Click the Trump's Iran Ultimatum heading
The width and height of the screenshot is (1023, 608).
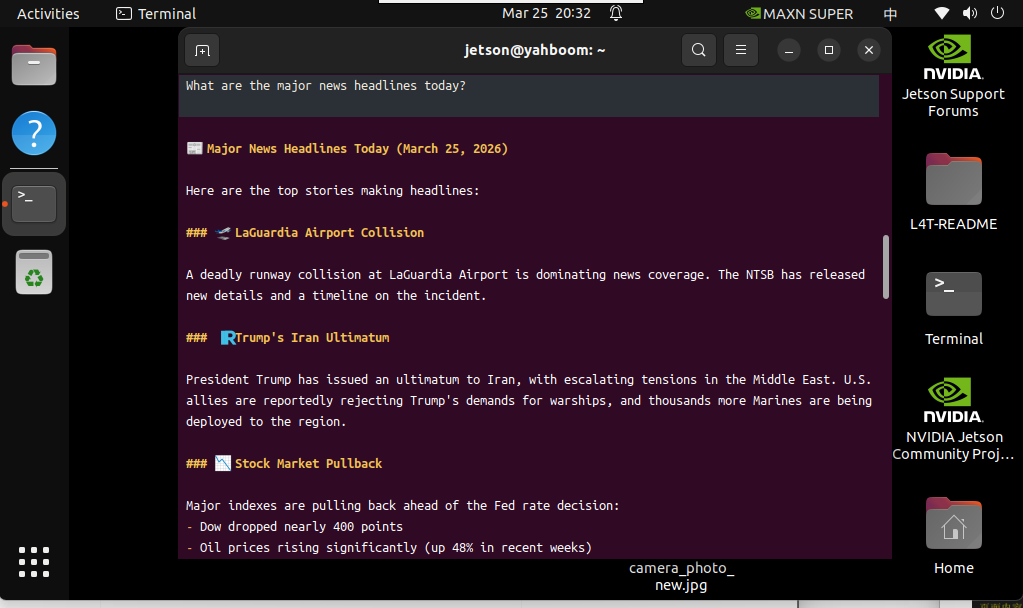pos(312,337)
